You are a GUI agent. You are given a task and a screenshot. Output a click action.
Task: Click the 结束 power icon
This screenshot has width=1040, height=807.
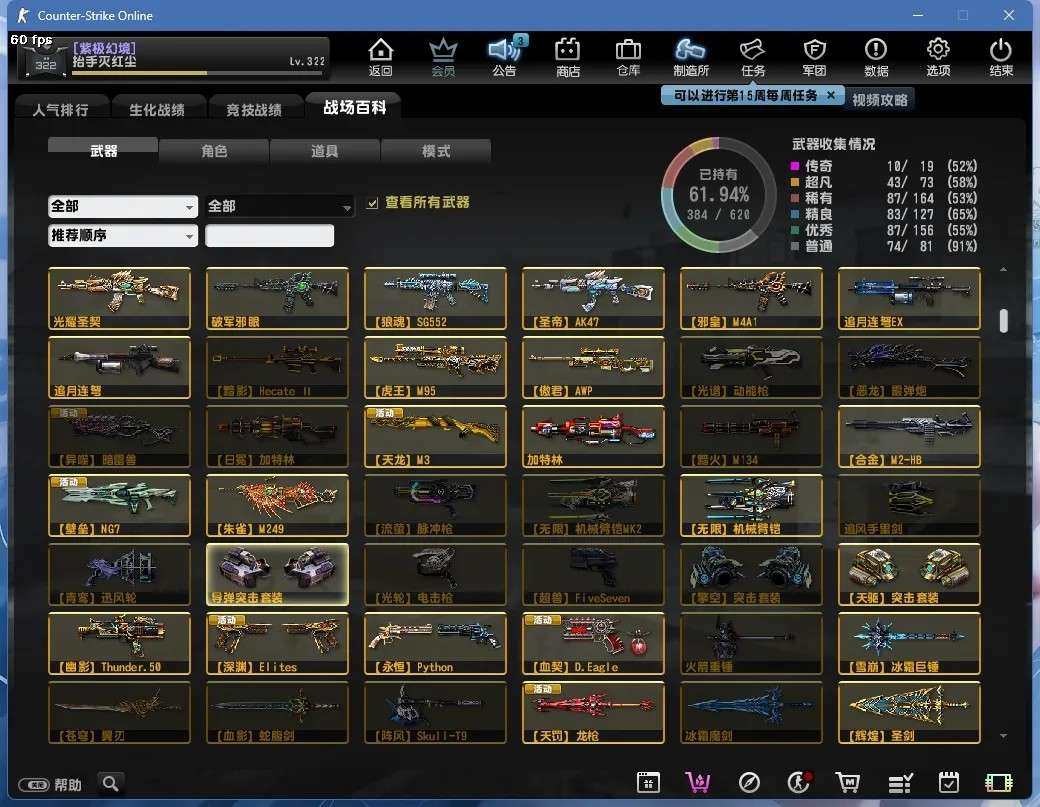pos(1000,56)
